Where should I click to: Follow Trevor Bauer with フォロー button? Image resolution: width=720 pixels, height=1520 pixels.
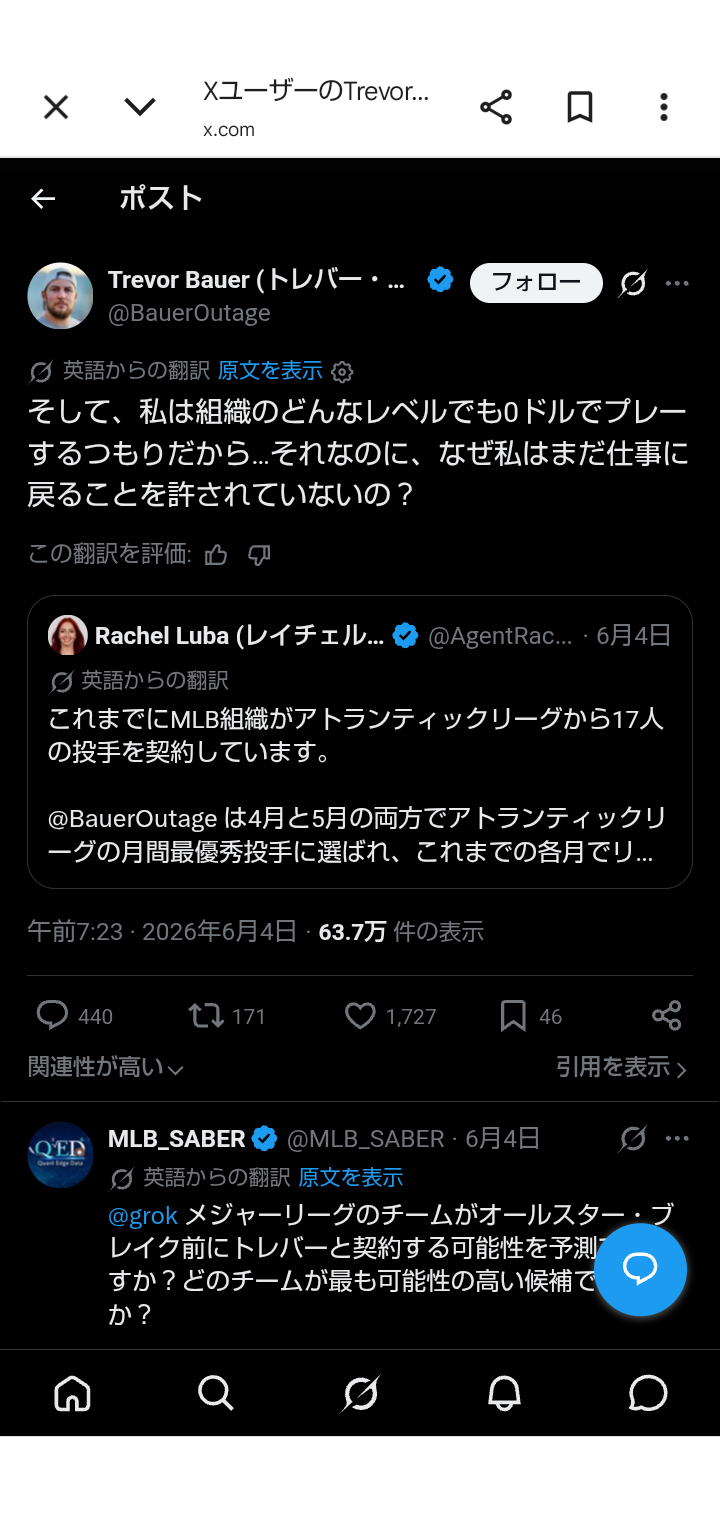coord(536,283)
